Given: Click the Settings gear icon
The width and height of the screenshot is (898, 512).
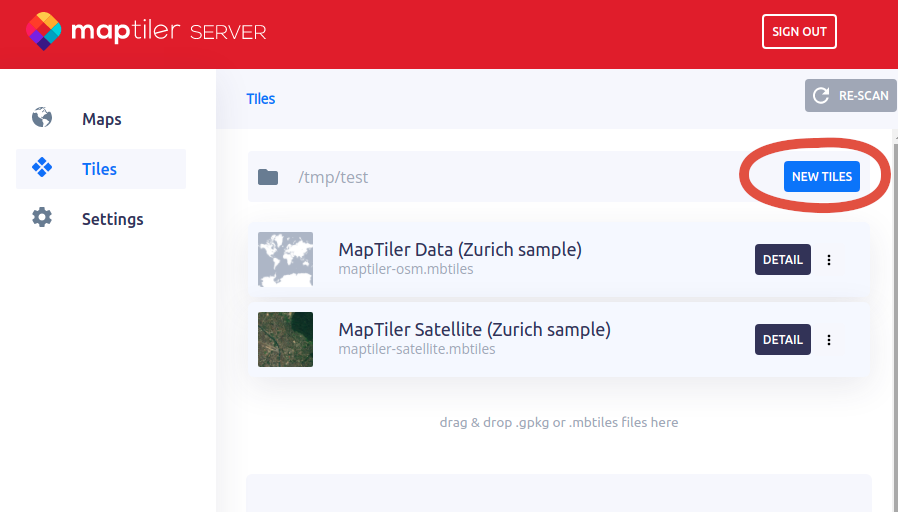Looking at the screenshot, I should [x=42, y=218].
